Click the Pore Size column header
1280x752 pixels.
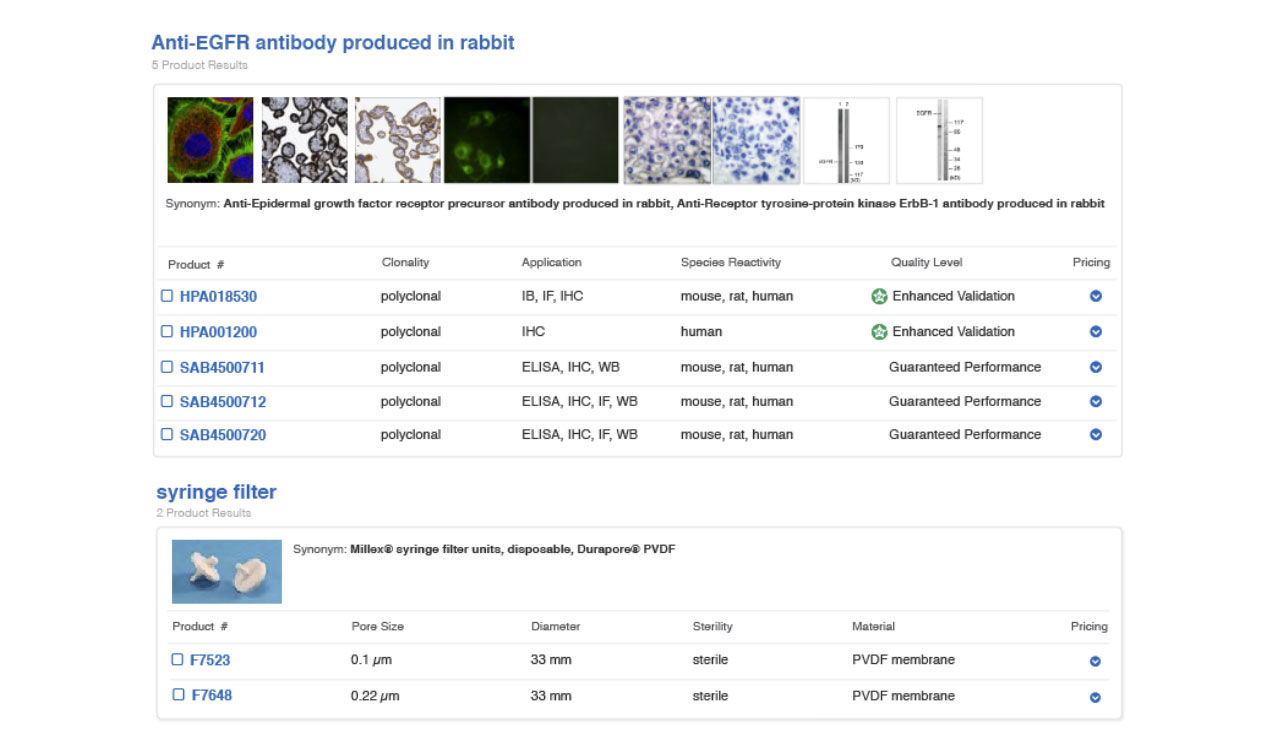[x=378, y=626]
